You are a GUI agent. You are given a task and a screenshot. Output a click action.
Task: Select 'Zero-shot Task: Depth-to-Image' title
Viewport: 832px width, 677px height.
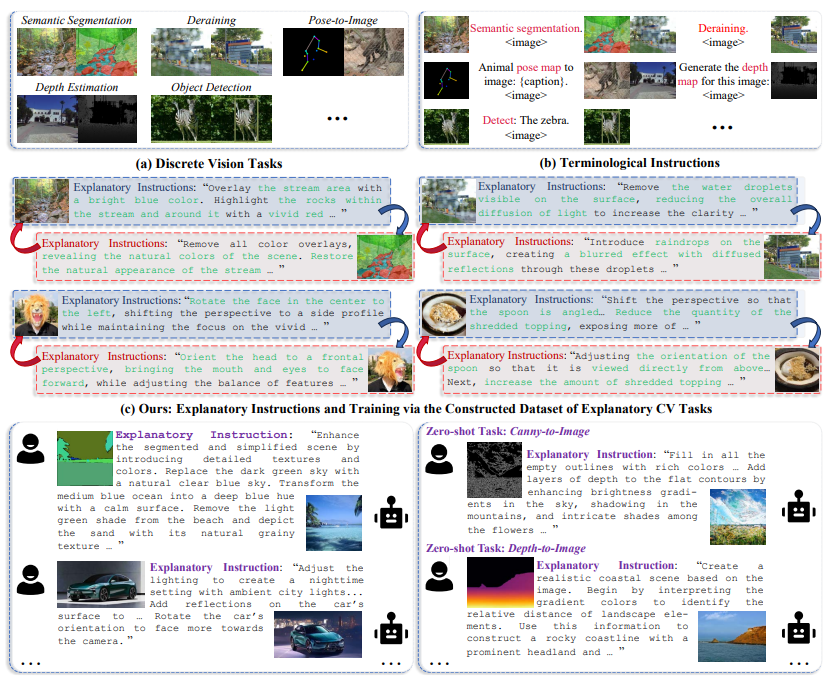[506, 548]
